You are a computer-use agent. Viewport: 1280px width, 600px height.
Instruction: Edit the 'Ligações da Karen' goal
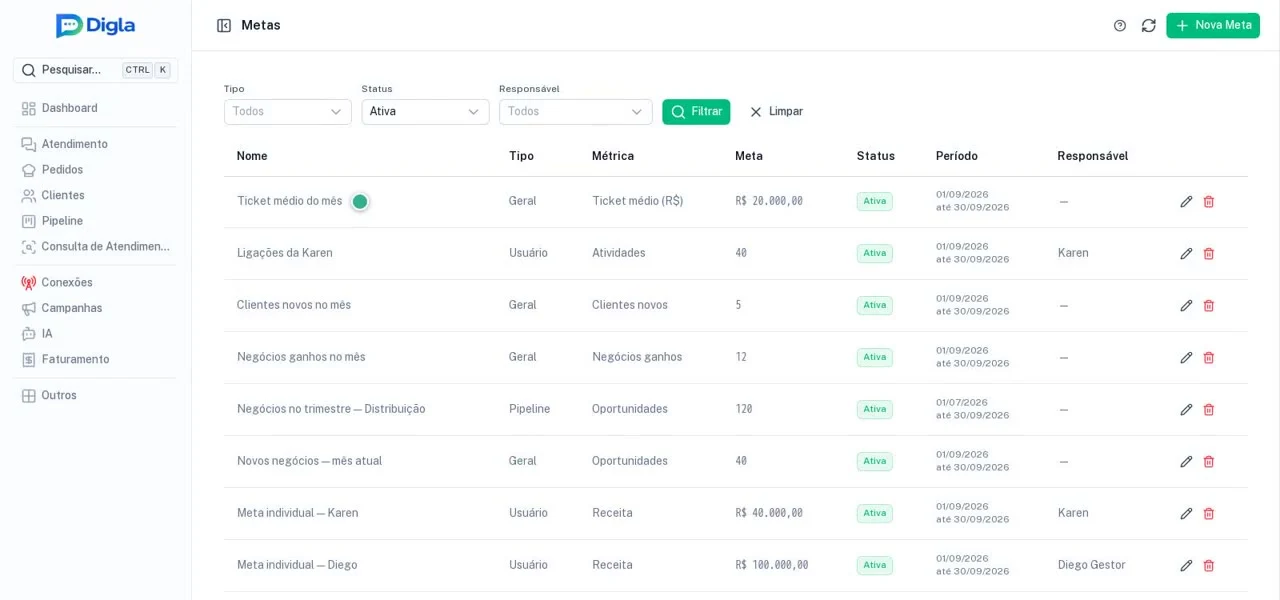1186,254
